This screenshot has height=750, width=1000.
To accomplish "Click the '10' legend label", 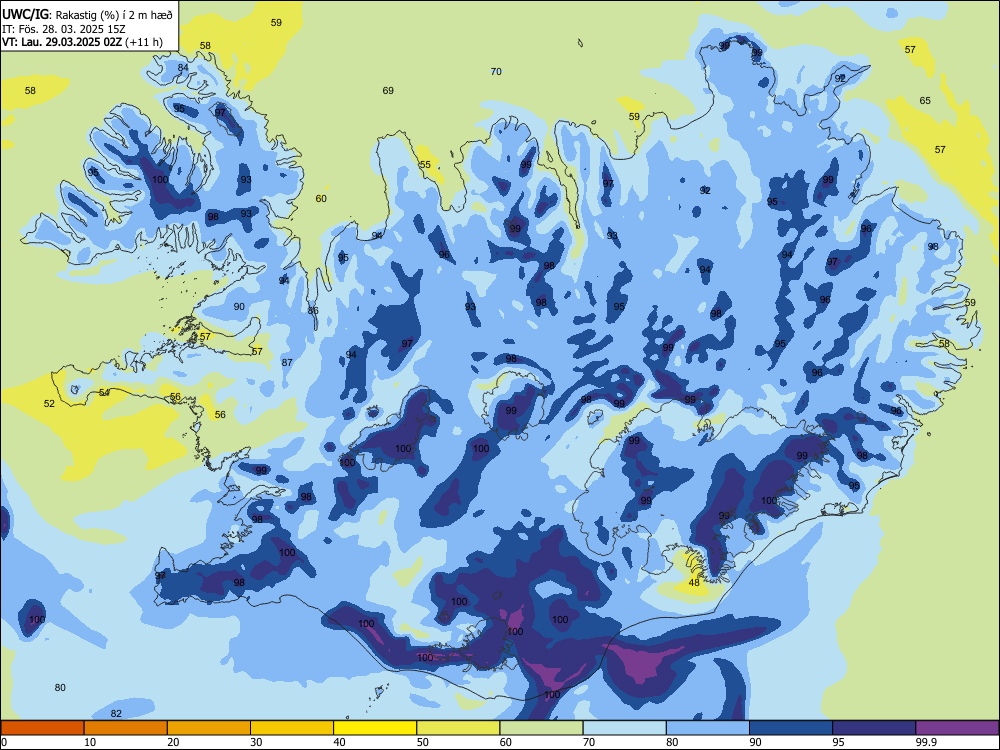I will pos(90,742).
